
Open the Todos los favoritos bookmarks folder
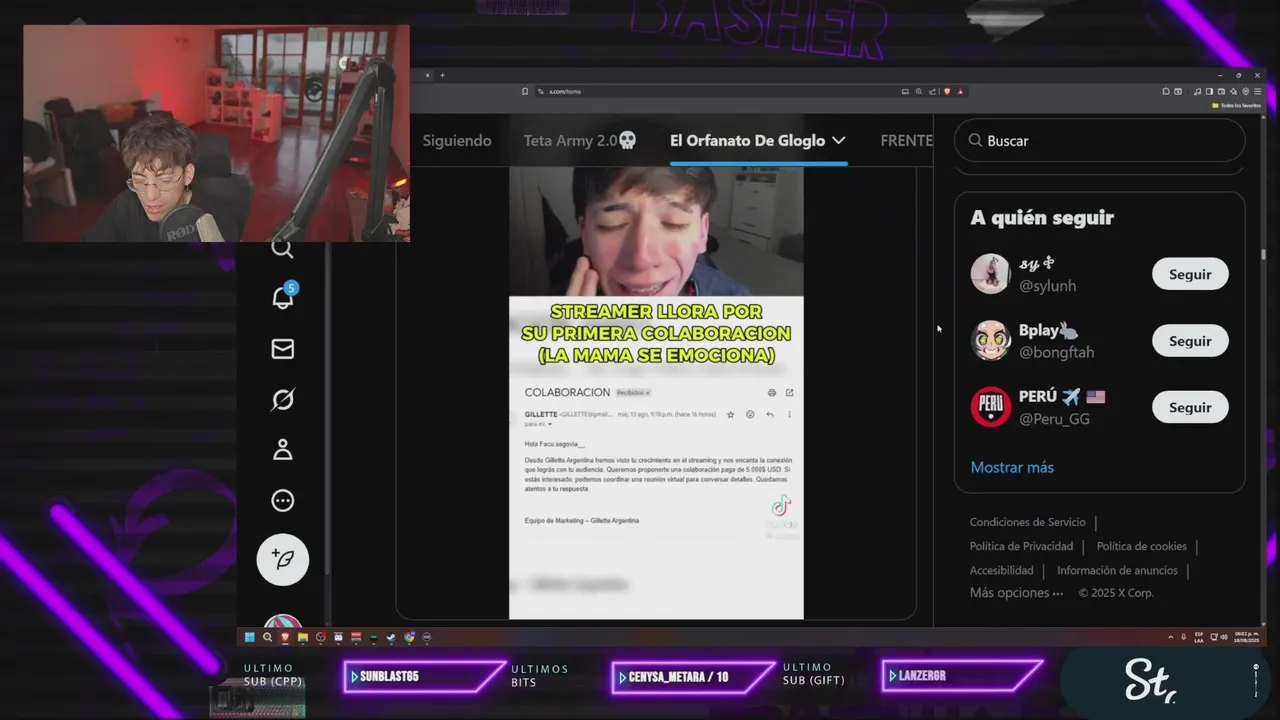1236,105
